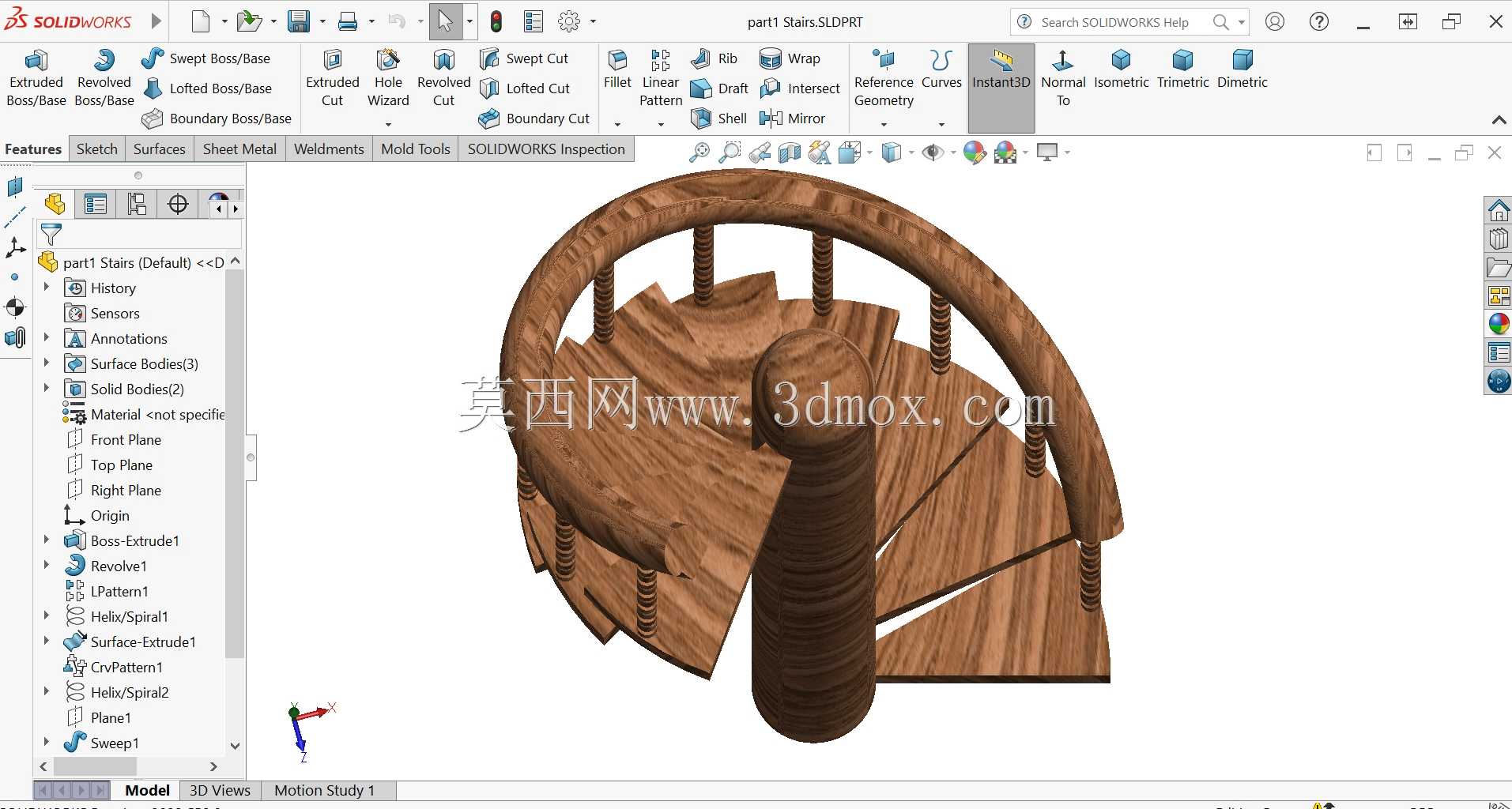The height and width of the screenshot is (809, 1512).
Task: Choose Lofted Boss/Base feature
Action: (x=207, y=88)
